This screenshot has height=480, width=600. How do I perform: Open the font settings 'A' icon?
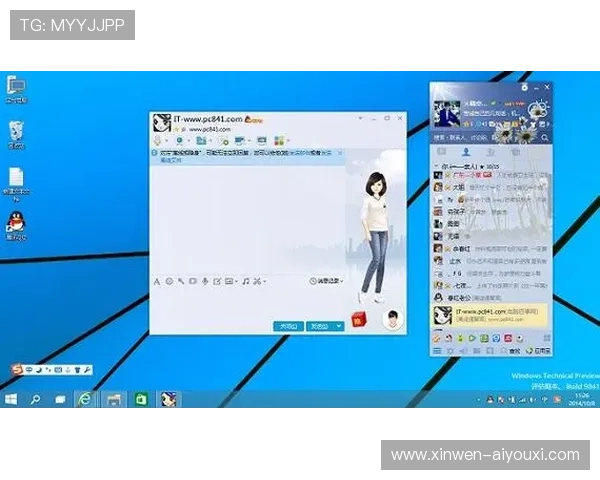click(x=157, y=282)
